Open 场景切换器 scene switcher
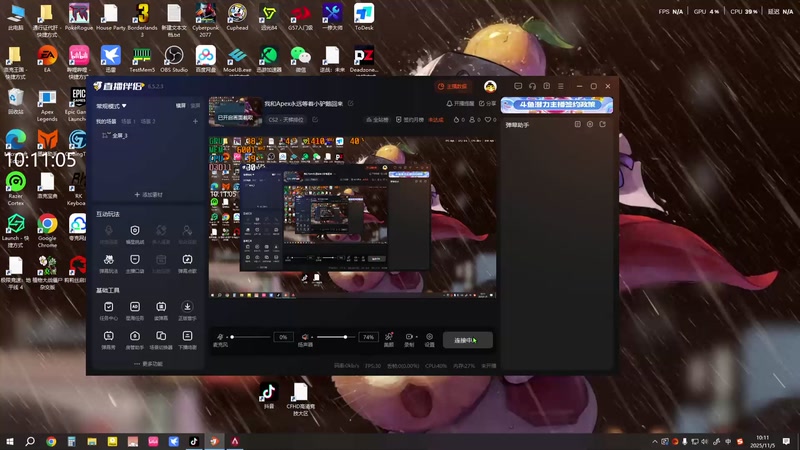The image size is (800, 450). [161, 340]
